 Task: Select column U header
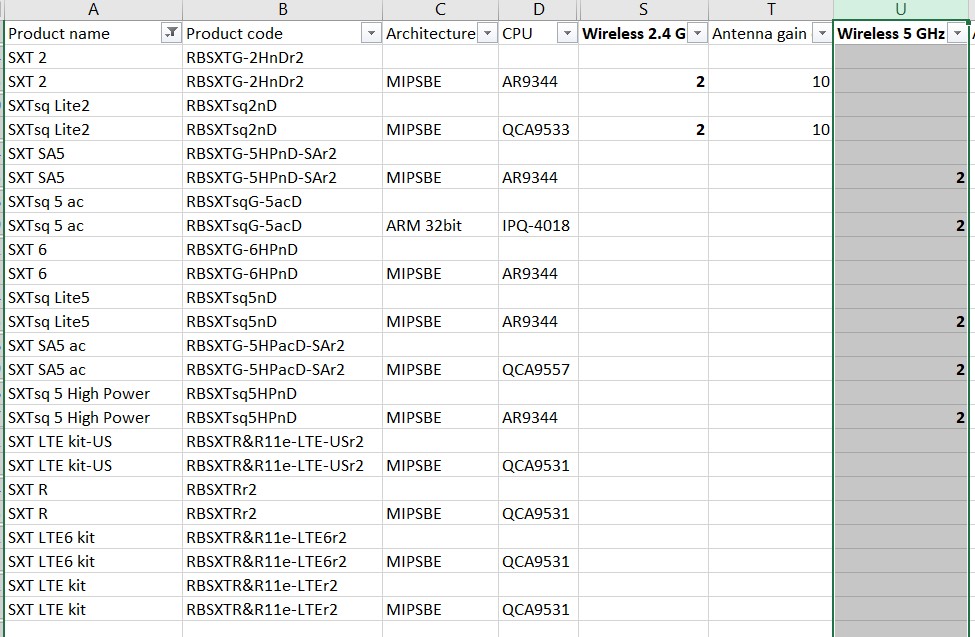tap(900, 9)
